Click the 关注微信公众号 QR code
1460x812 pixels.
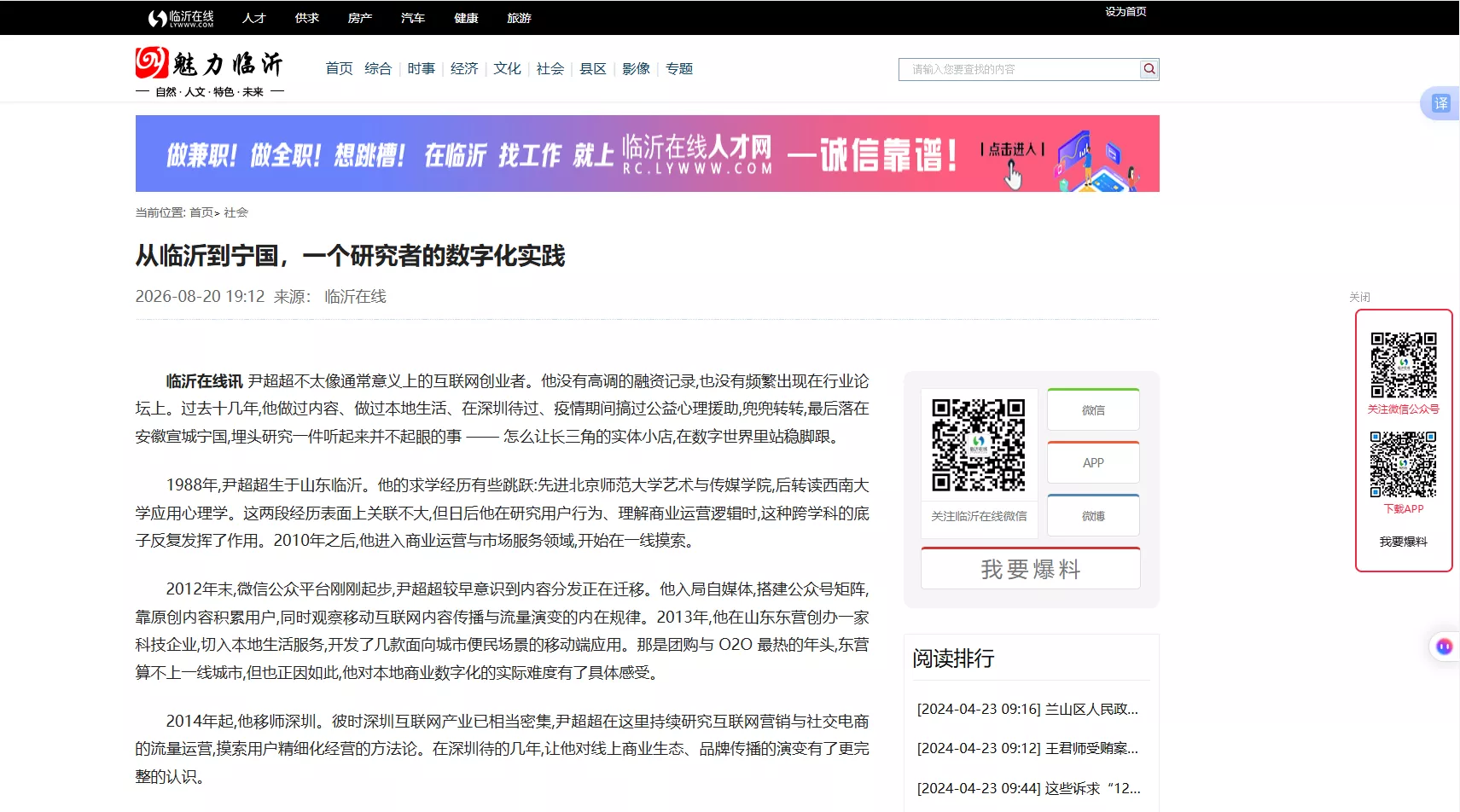(1404, 365)
